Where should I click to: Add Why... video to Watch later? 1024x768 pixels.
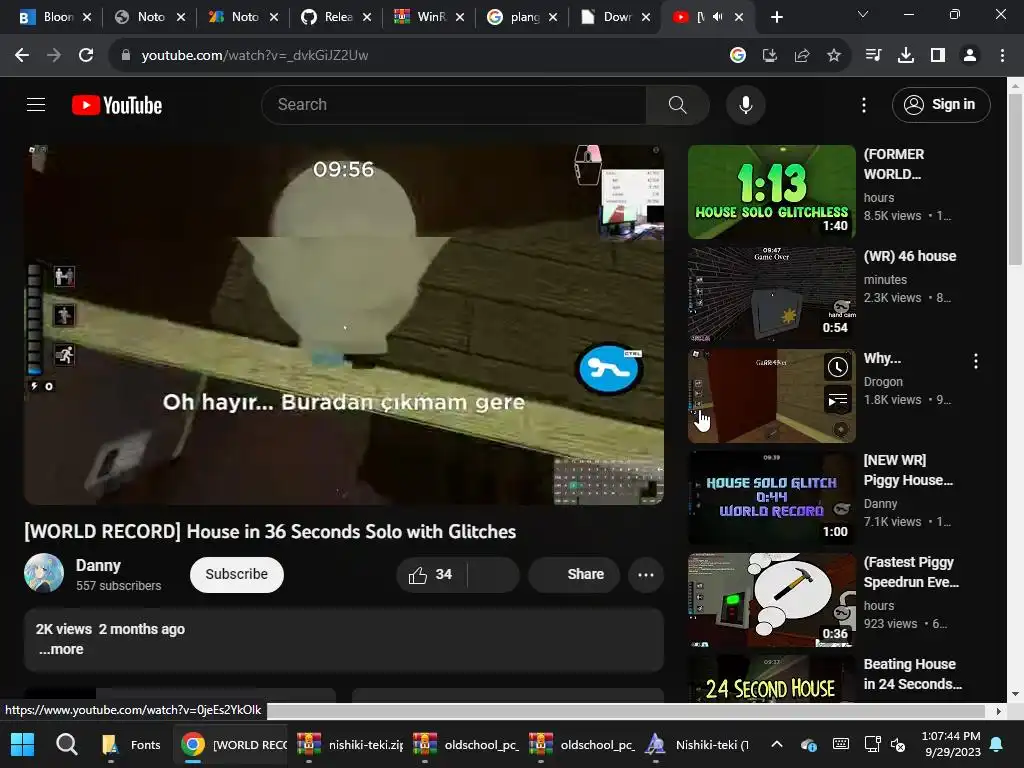[x=837, y=367]
